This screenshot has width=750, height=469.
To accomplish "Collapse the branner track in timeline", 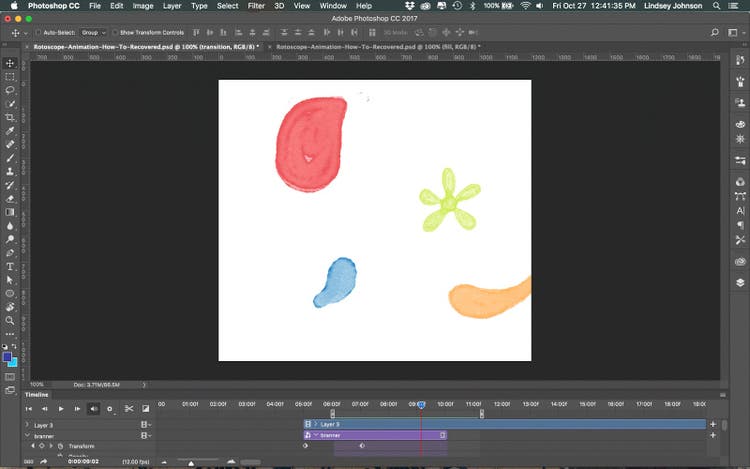I will point(27,436).
